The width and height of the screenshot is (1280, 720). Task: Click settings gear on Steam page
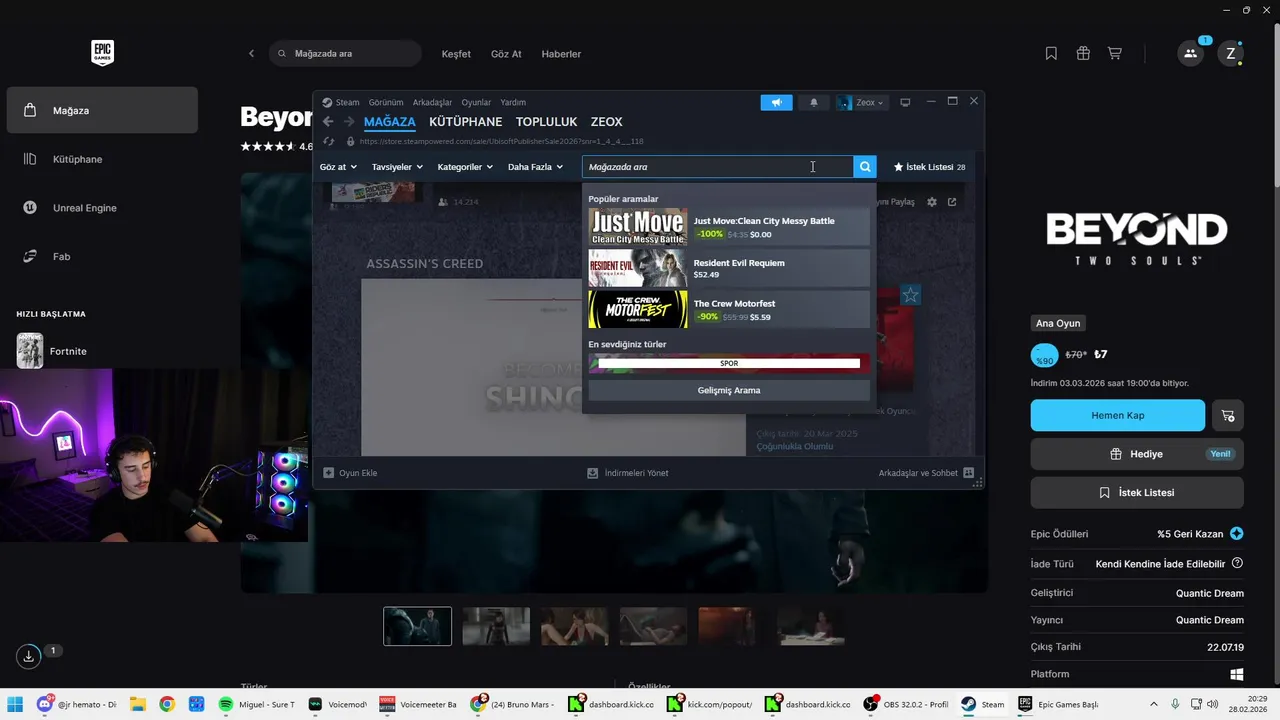[x=932, y=202]
